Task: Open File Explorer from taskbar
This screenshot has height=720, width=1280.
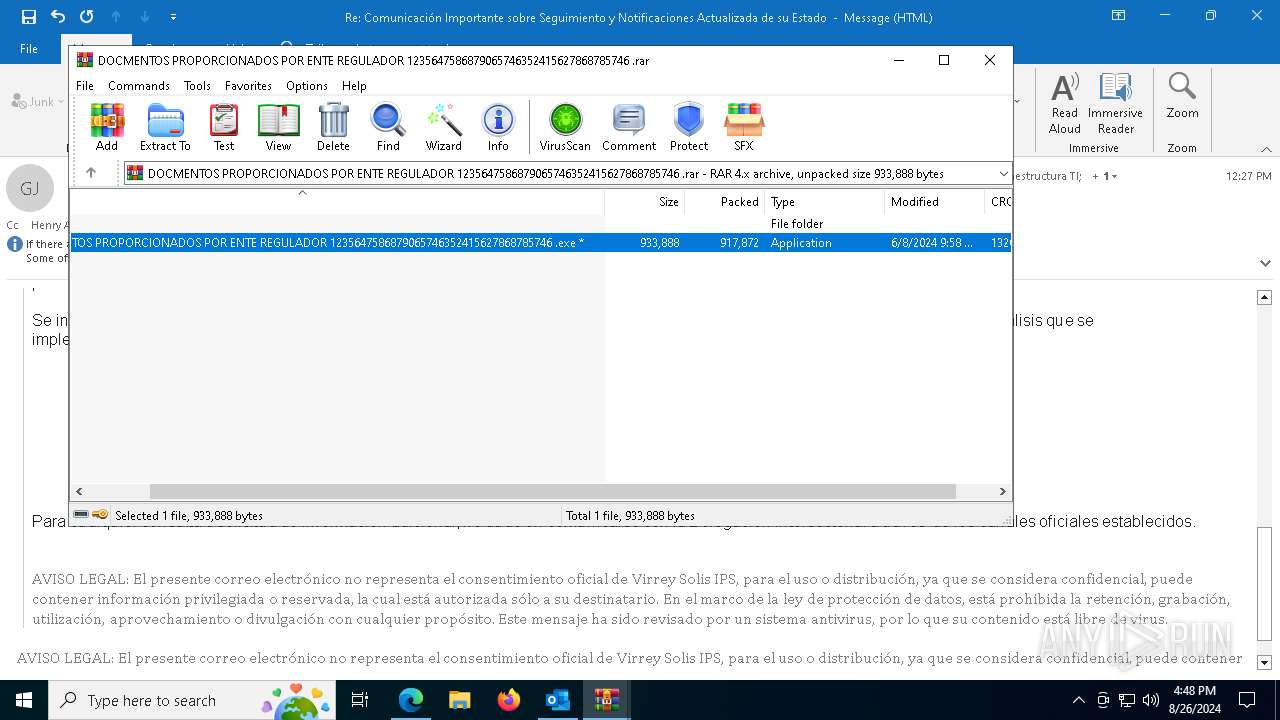Action: [460, 700]
